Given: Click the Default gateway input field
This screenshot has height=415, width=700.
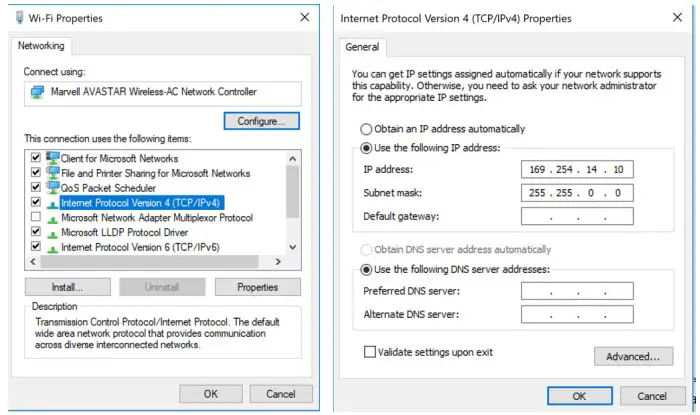Looking at the screenshot, I should pyautogui.click(x=577, y=217).
